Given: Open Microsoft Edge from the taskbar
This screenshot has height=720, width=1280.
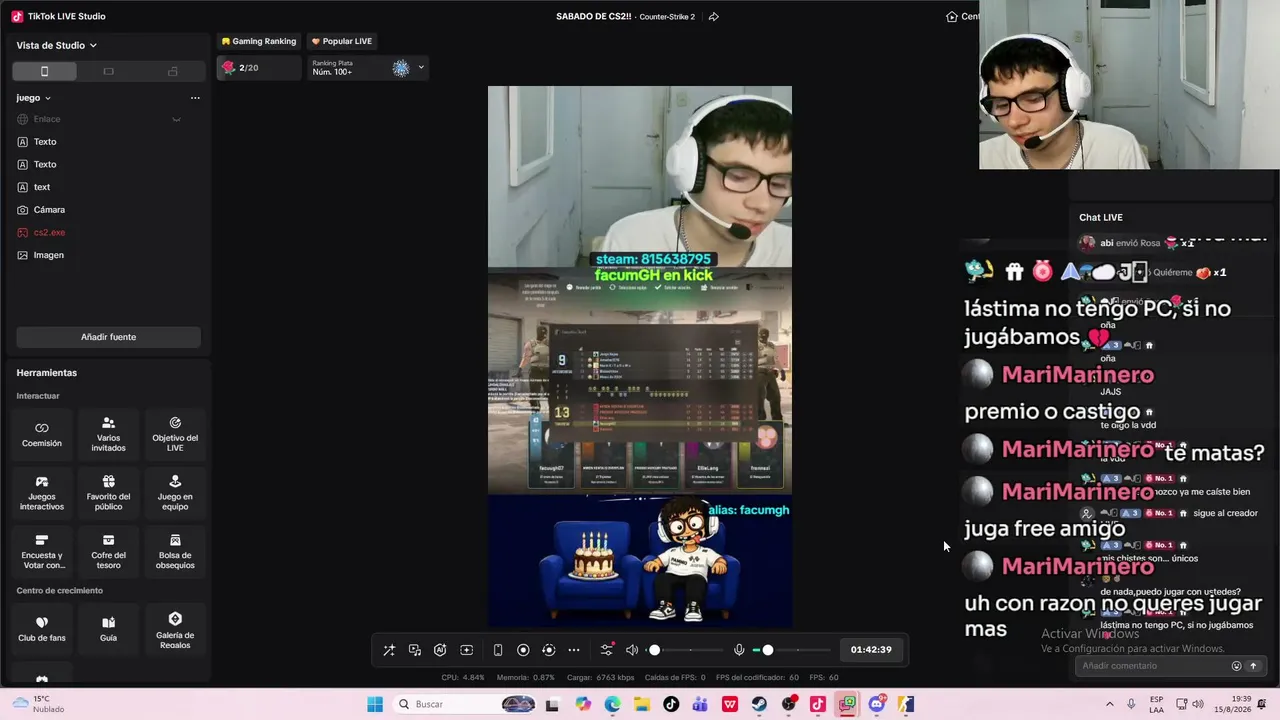Looking at the screenshot, I should (x=613, y=704).
